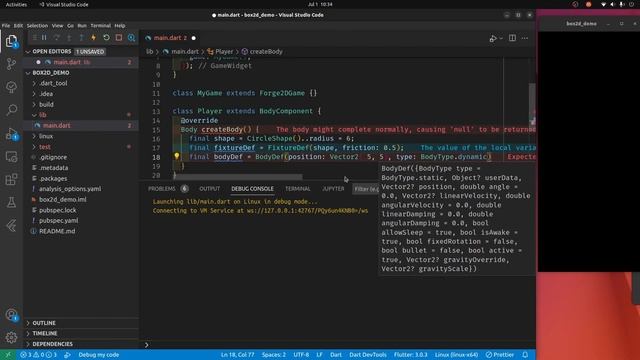Screen dimensions: 640x360
Task: Click the lightbulb quick fix icon
Action: tap(176, 156)
